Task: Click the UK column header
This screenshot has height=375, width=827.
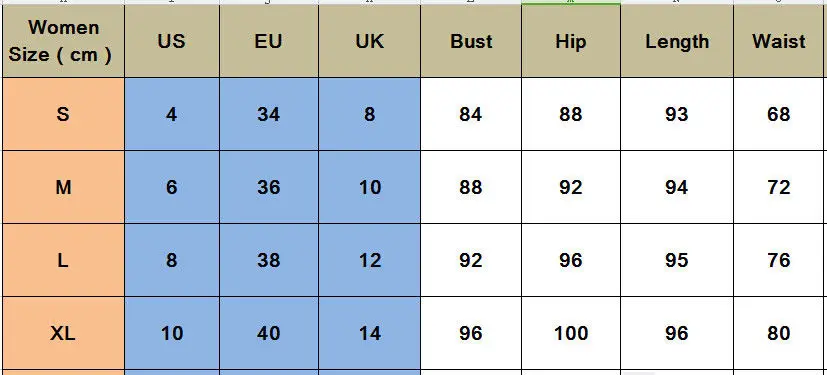Action: point(370,41)
